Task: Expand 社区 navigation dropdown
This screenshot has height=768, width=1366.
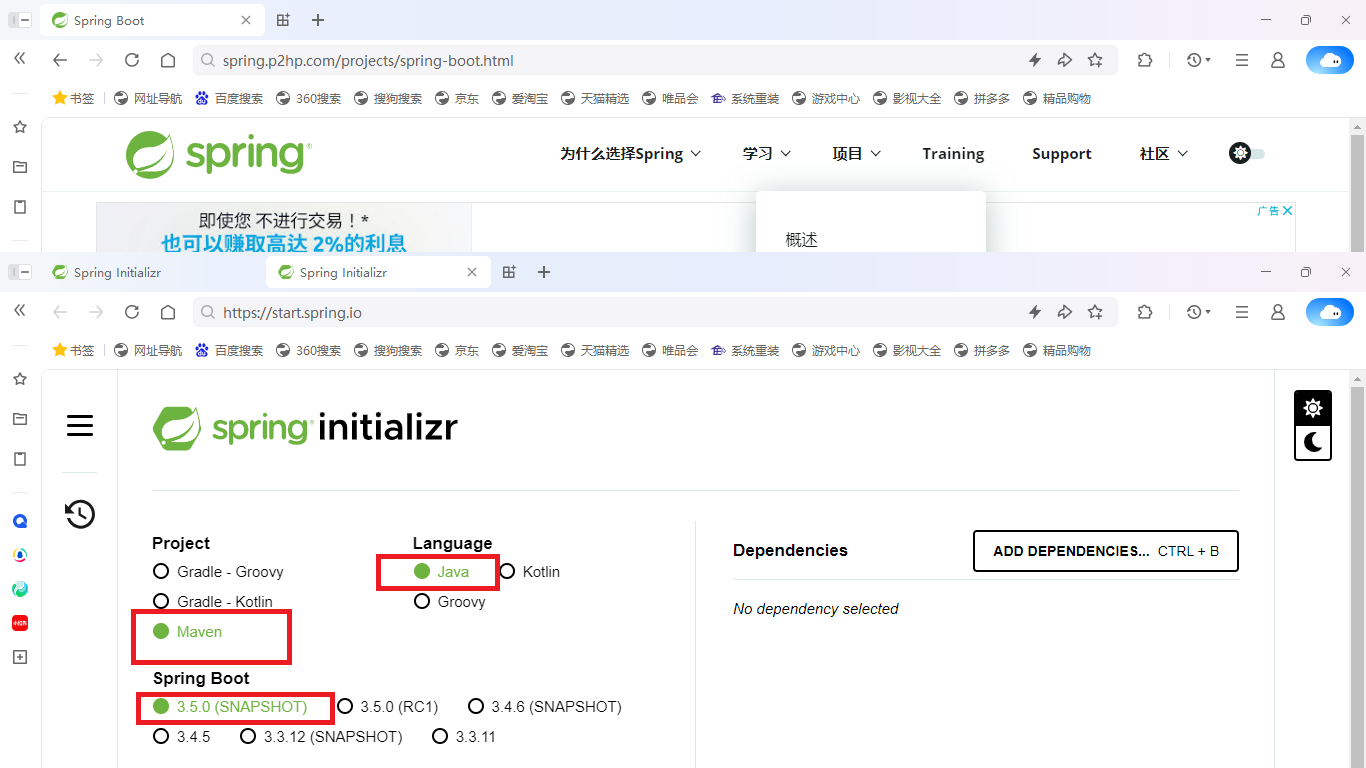Action: point(1164,153)
